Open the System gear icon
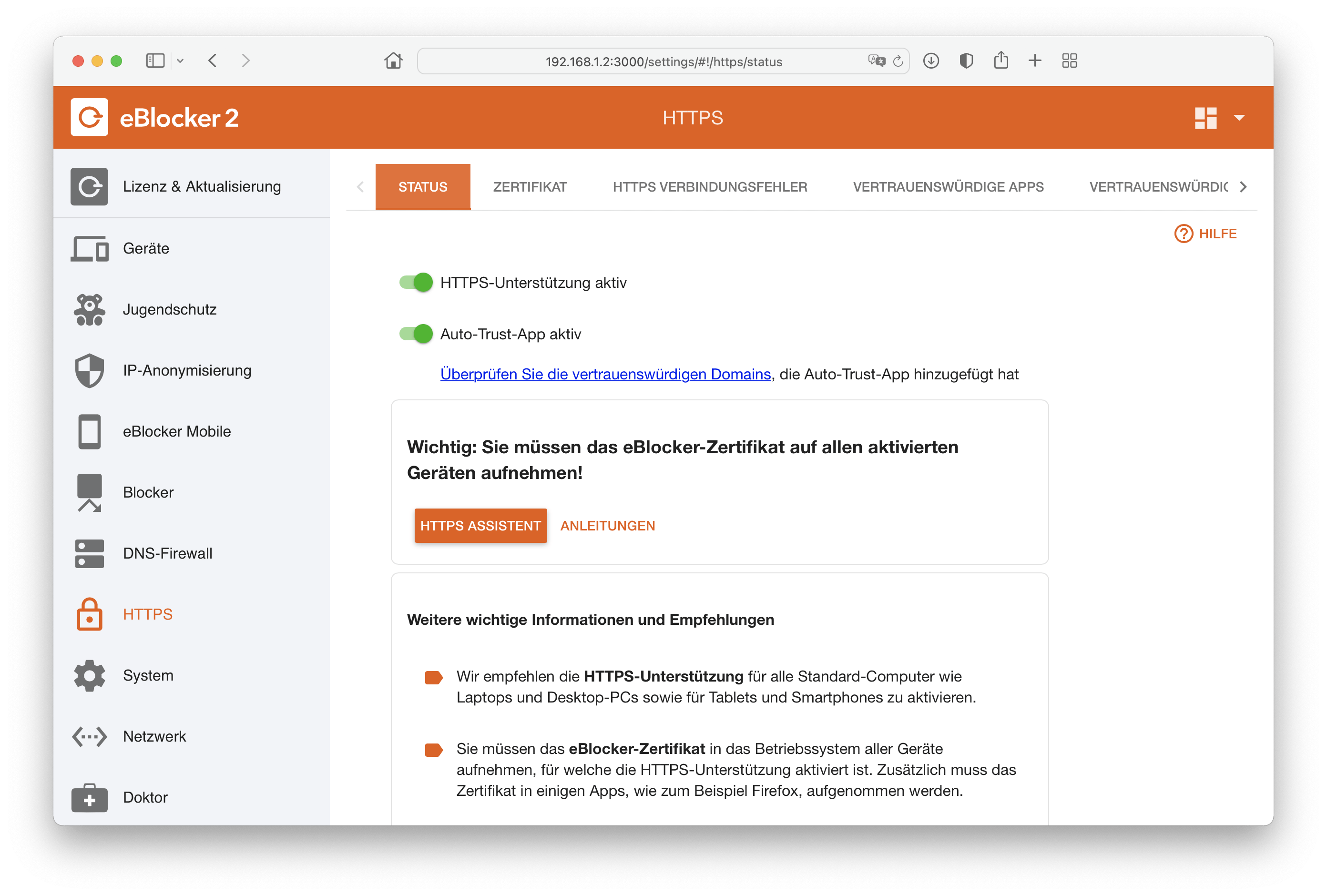This screenshot has width=1327, height=896. (x=89, y=675)
